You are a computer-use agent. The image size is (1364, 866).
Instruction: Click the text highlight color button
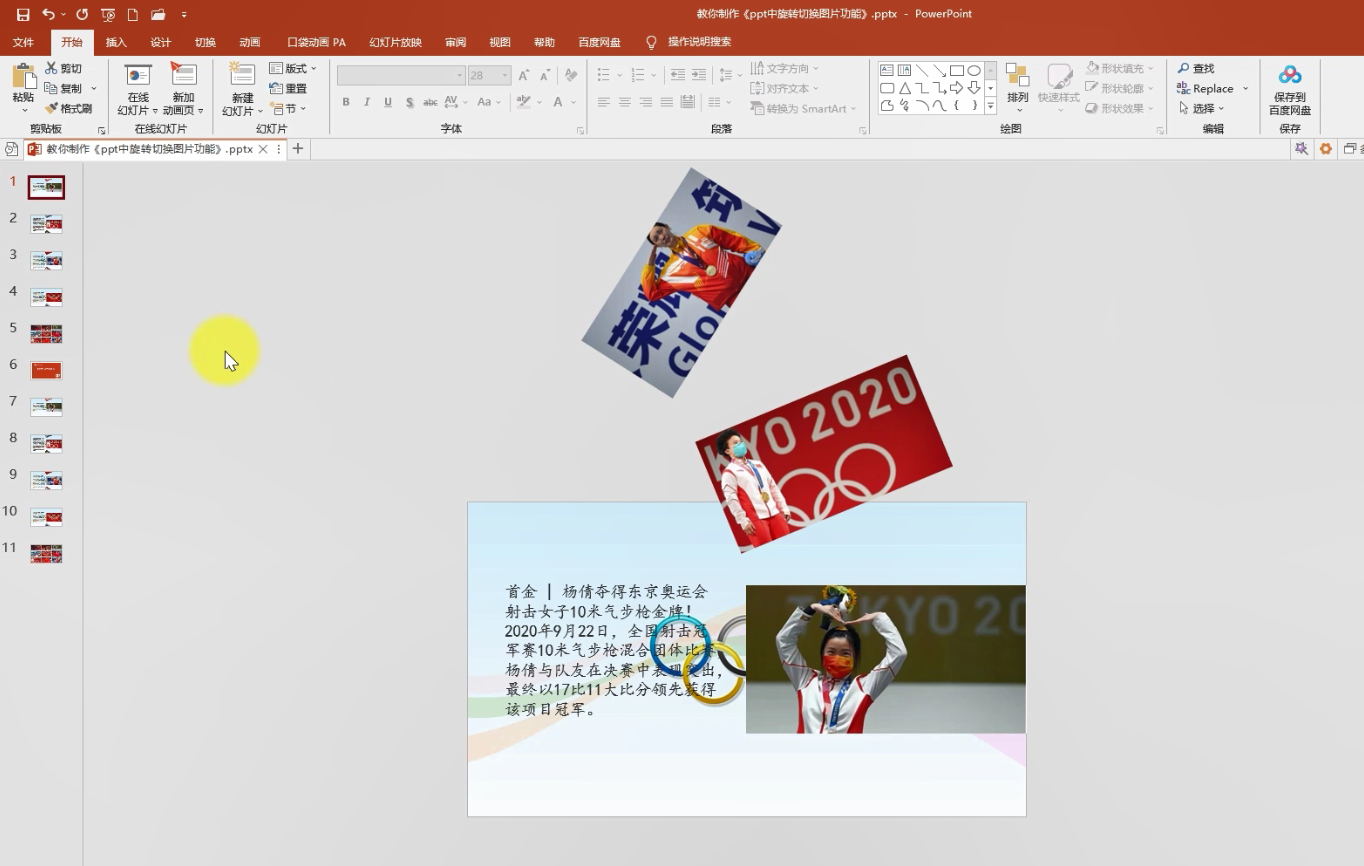coord(523,102)
